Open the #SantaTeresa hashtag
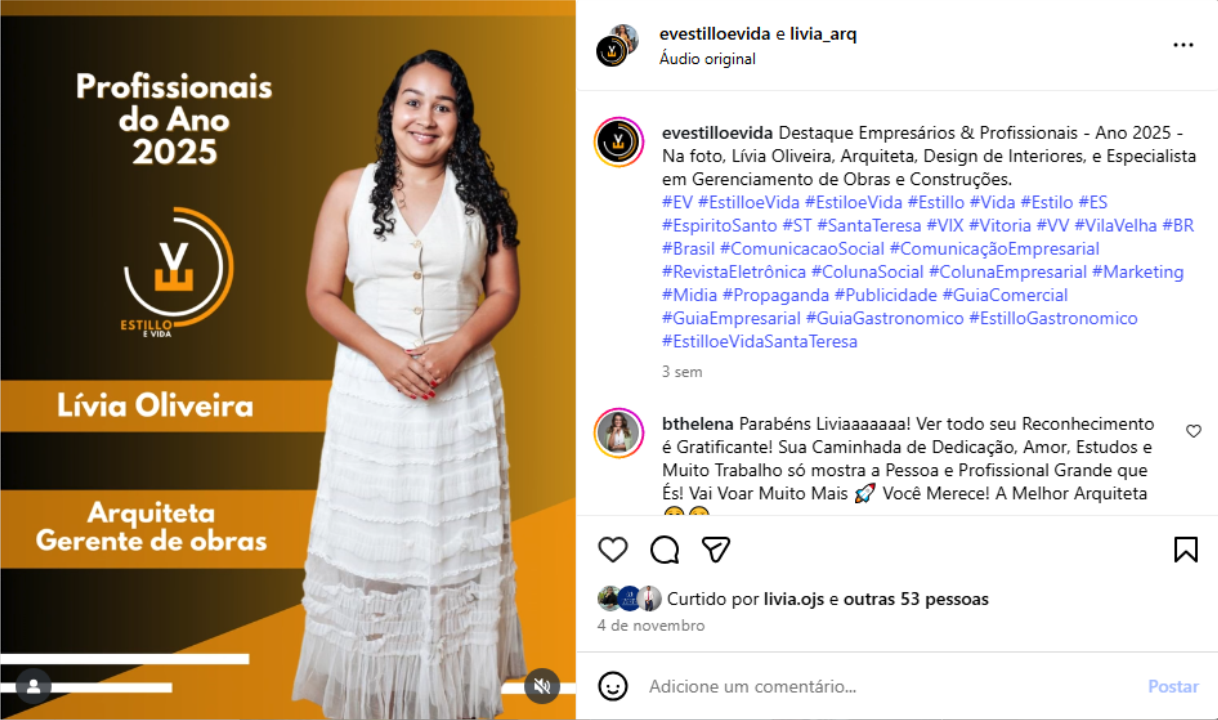The height and width of the screenshot is (720, 1218). pos(869,226)
